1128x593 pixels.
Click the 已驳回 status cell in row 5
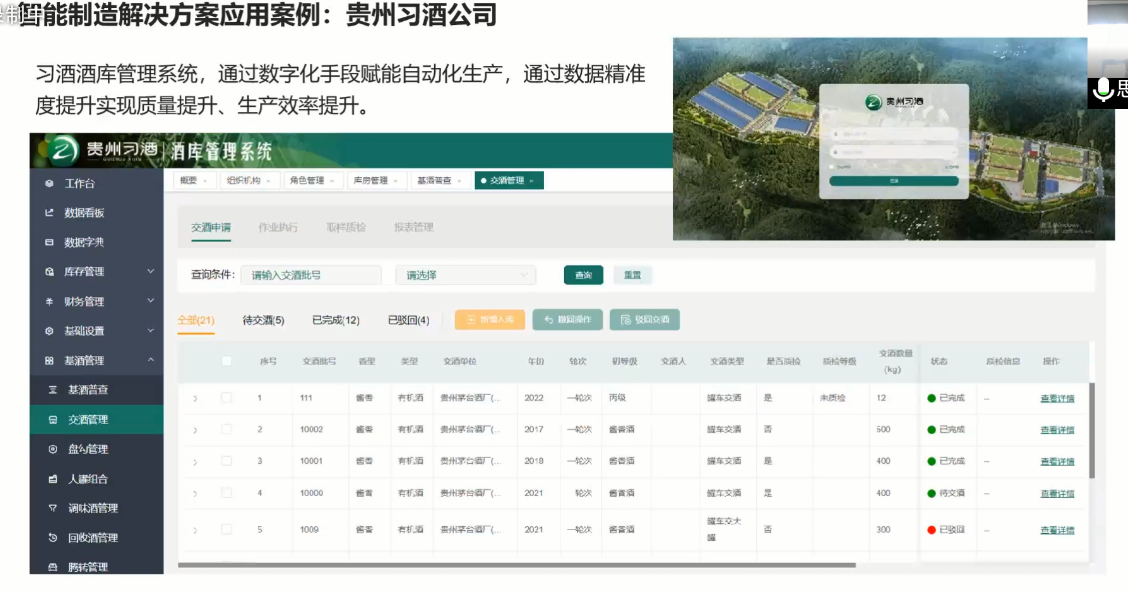(x=945, y=530)
